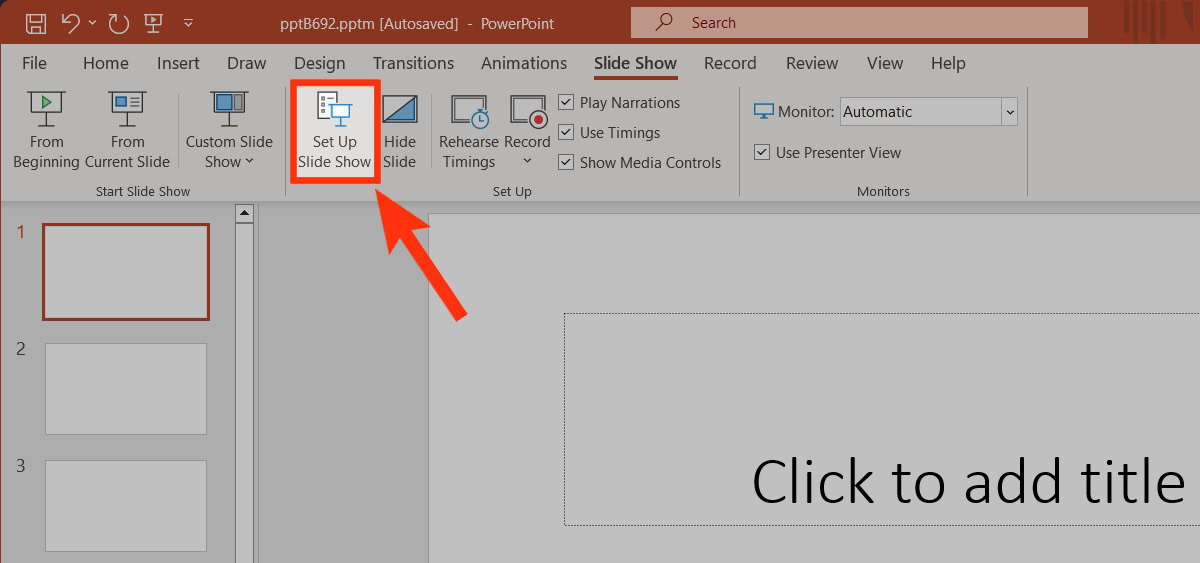Click the 'Click to add title' placeholder

coord(882,419)
